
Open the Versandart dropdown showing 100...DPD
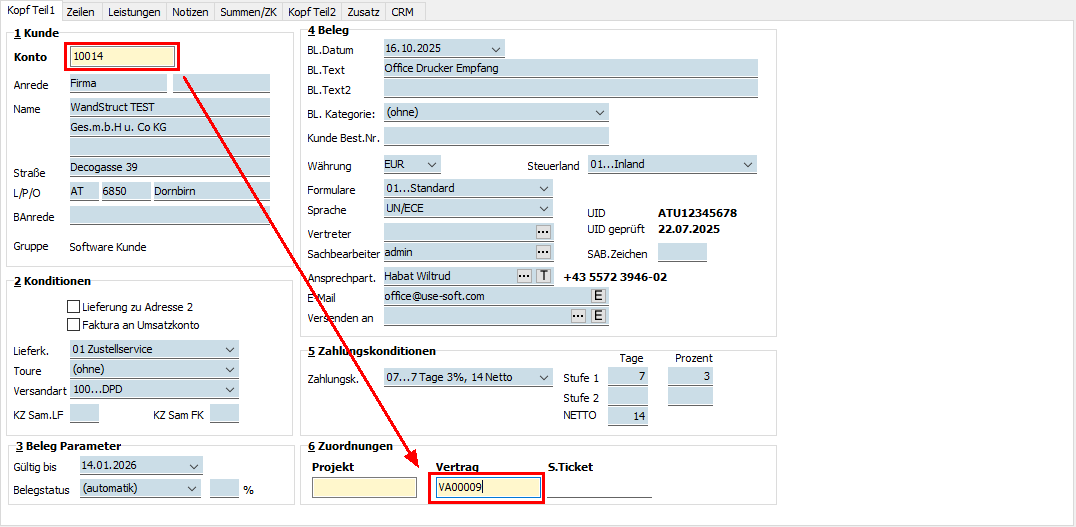[230, 389]
